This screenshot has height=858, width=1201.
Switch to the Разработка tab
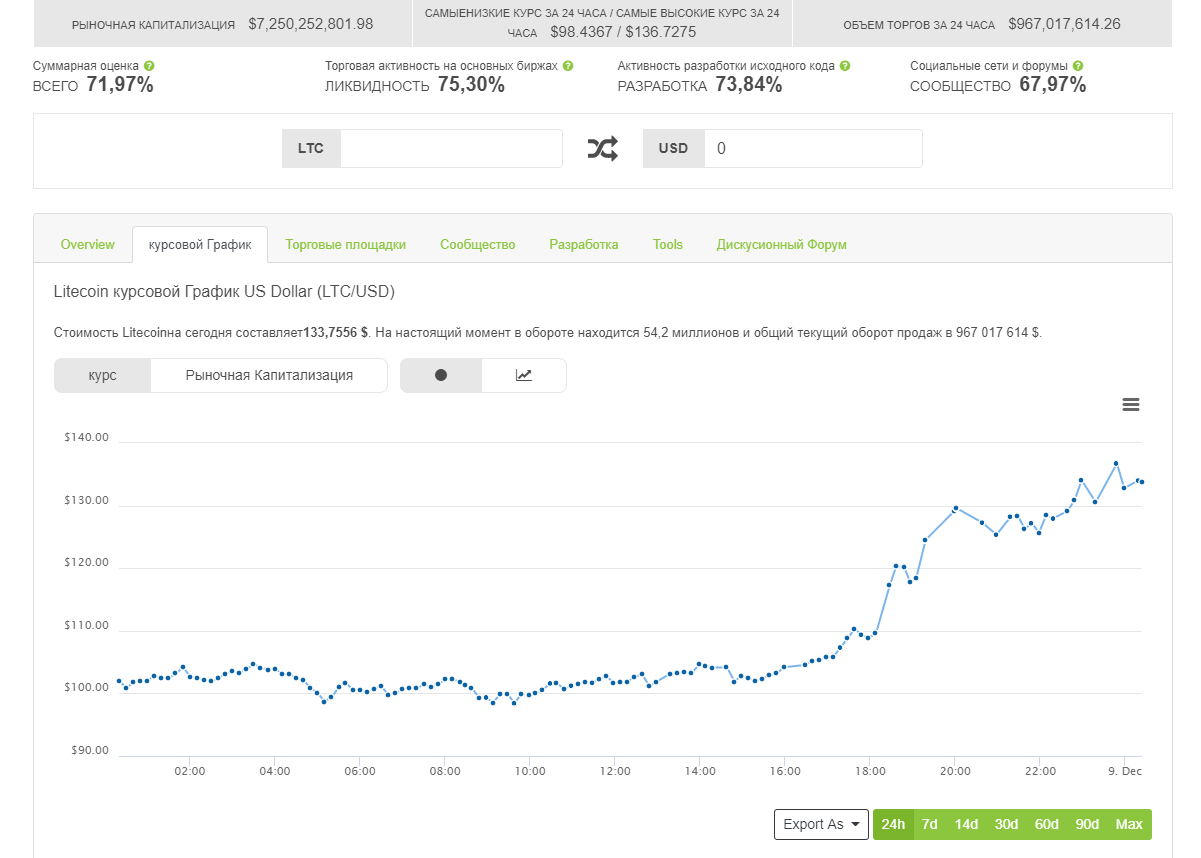[584, 245]
